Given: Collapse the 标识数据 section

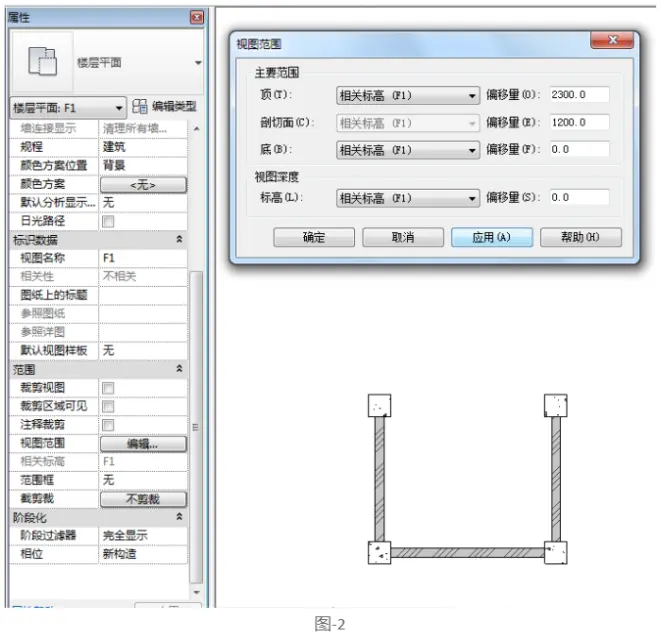Looking at the screenshot, I should click(179, 239).
